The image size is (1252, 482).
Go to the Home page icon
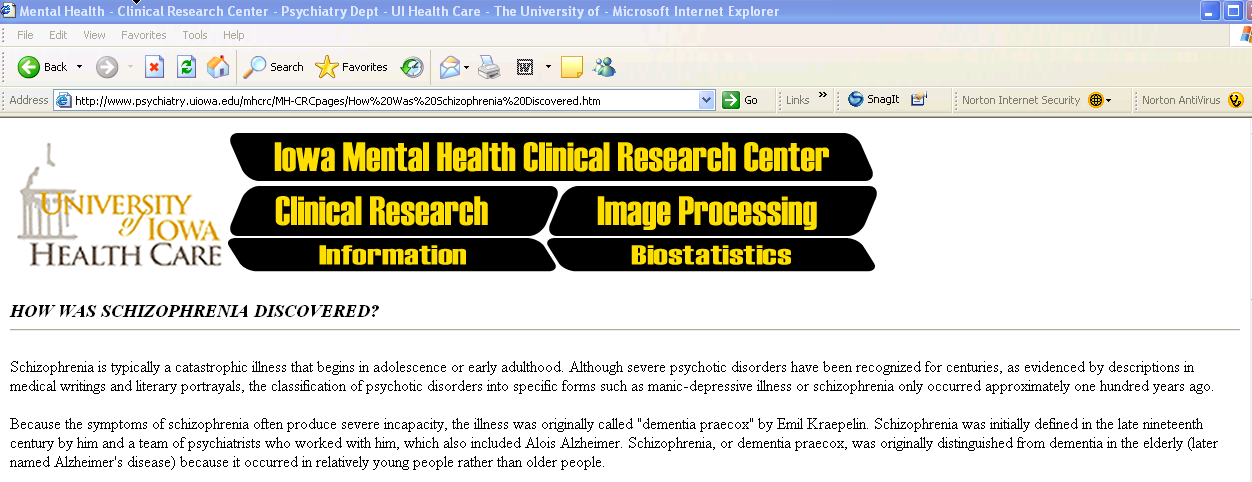click(217, 67)
